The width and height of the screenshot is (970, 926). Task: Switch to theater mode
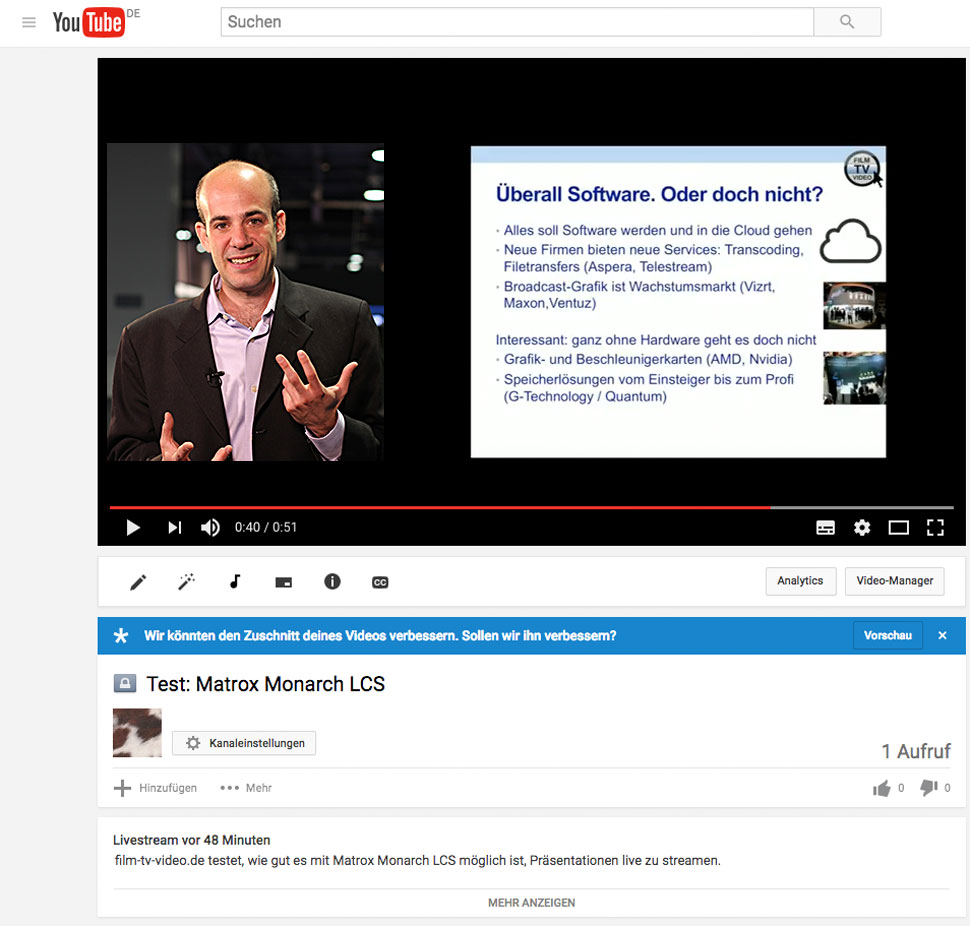coord(898,528)
